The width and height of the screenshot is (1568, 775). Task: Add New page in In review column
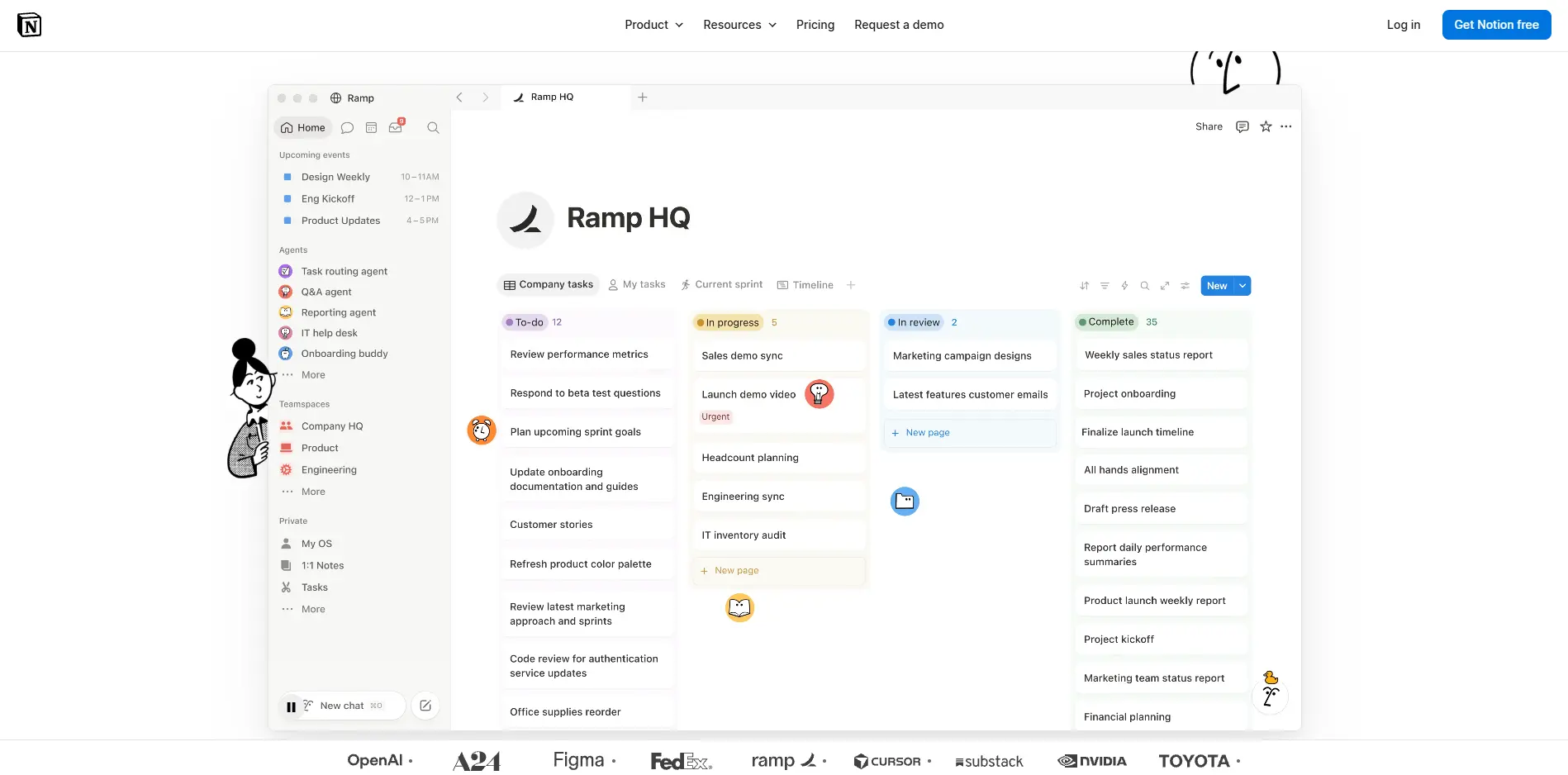pos(970,433)
